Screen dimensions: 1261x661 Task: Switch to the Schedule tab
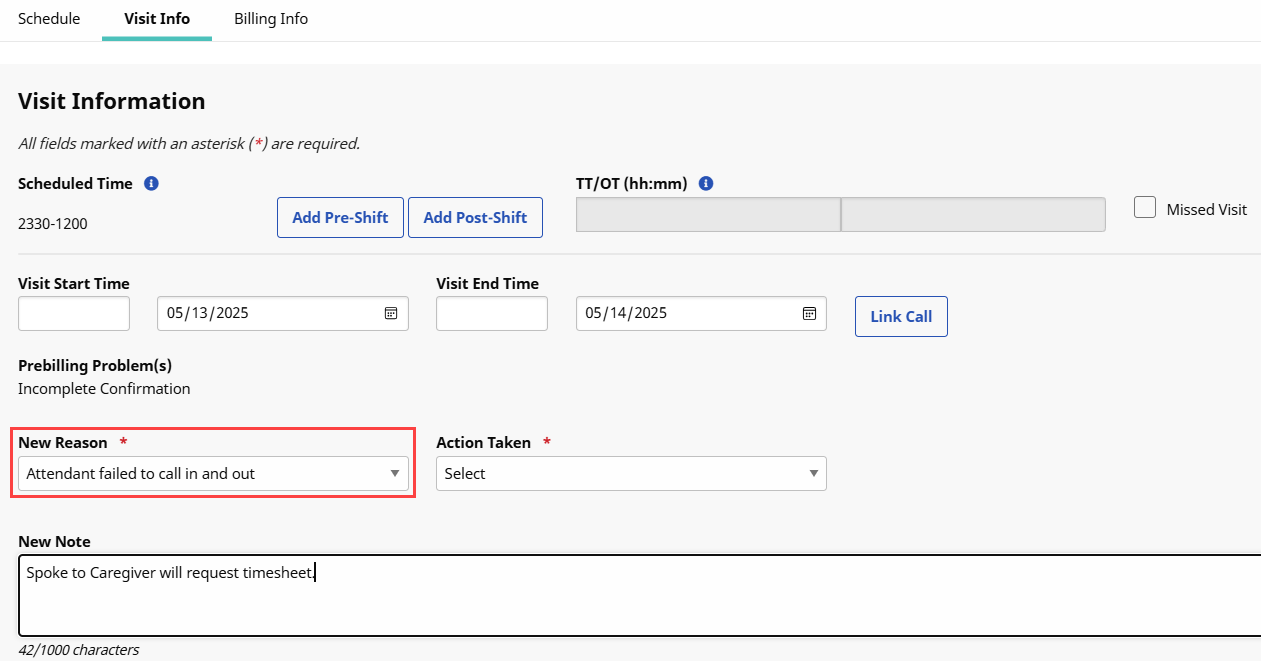pos(49,19)
